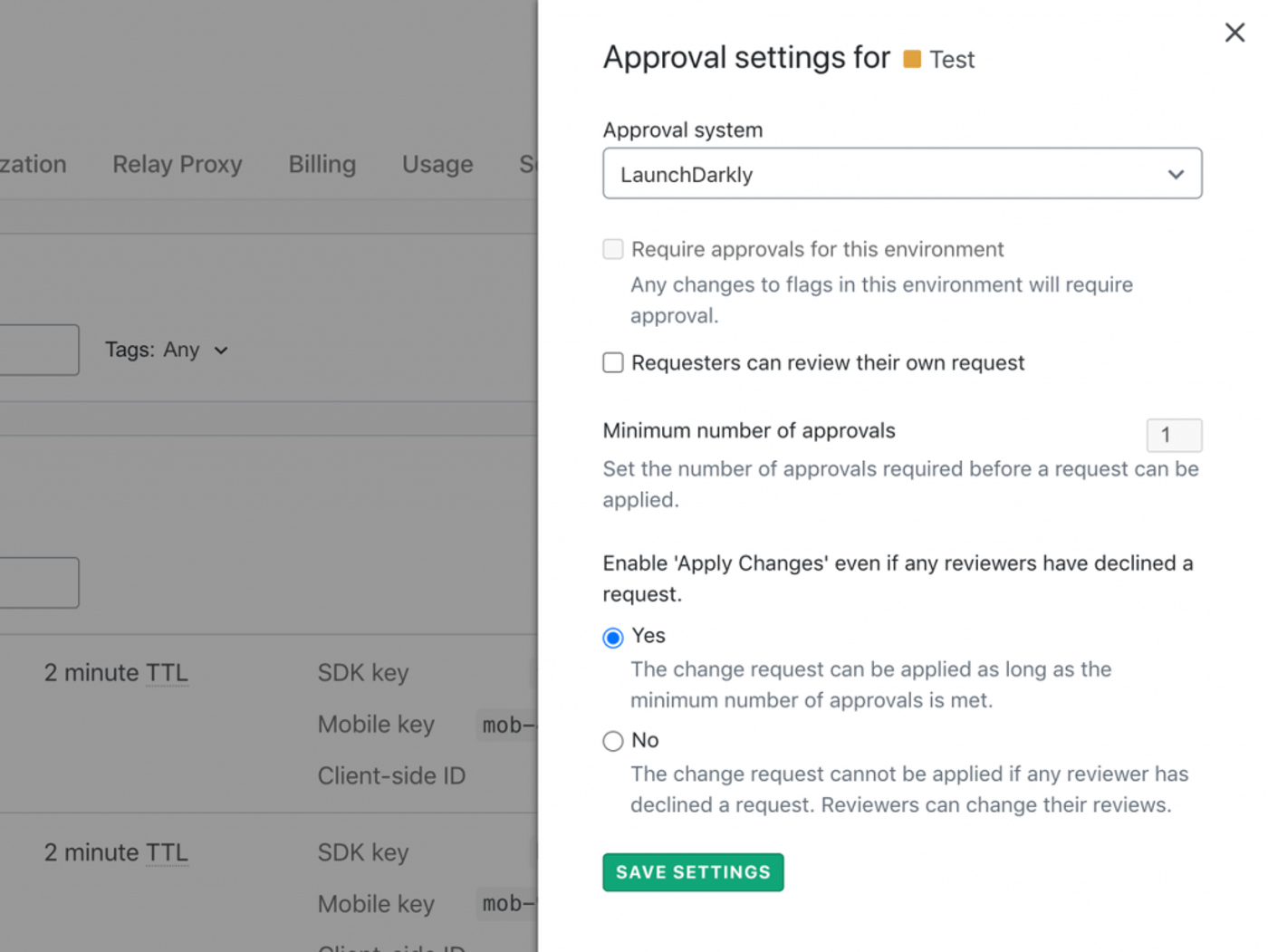The image size is (1268, 952).
Task: Expand the Tags: Any filter dropdown
Action: pos(167,351)
